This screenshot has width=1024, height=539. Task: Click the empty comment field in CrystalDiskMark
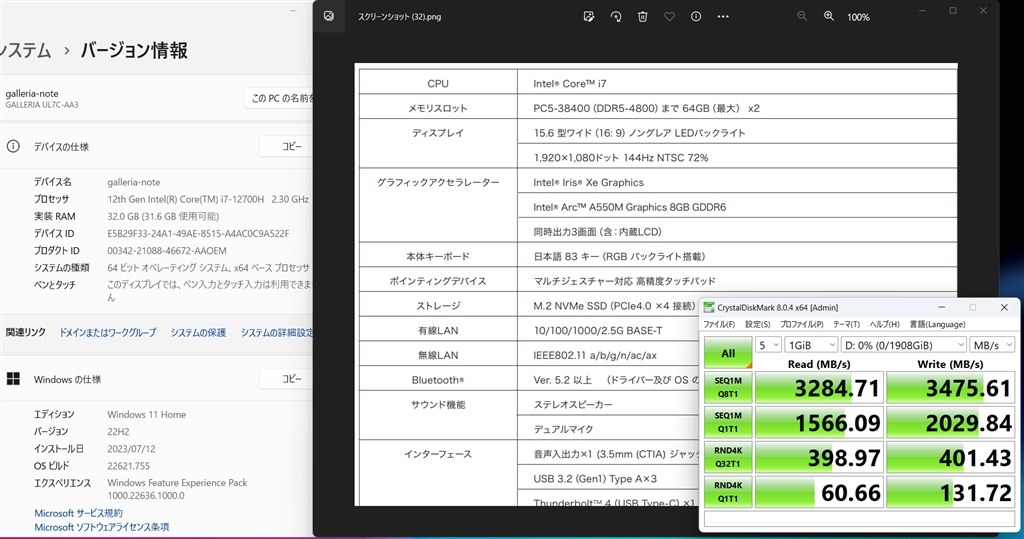[859, 519]
